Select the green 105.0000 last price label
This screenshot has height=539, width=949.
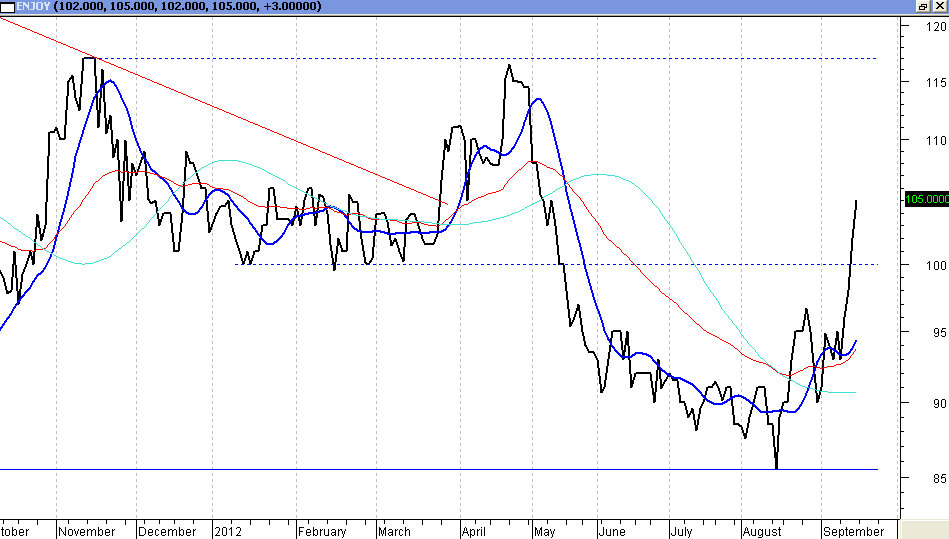[927, 199]
